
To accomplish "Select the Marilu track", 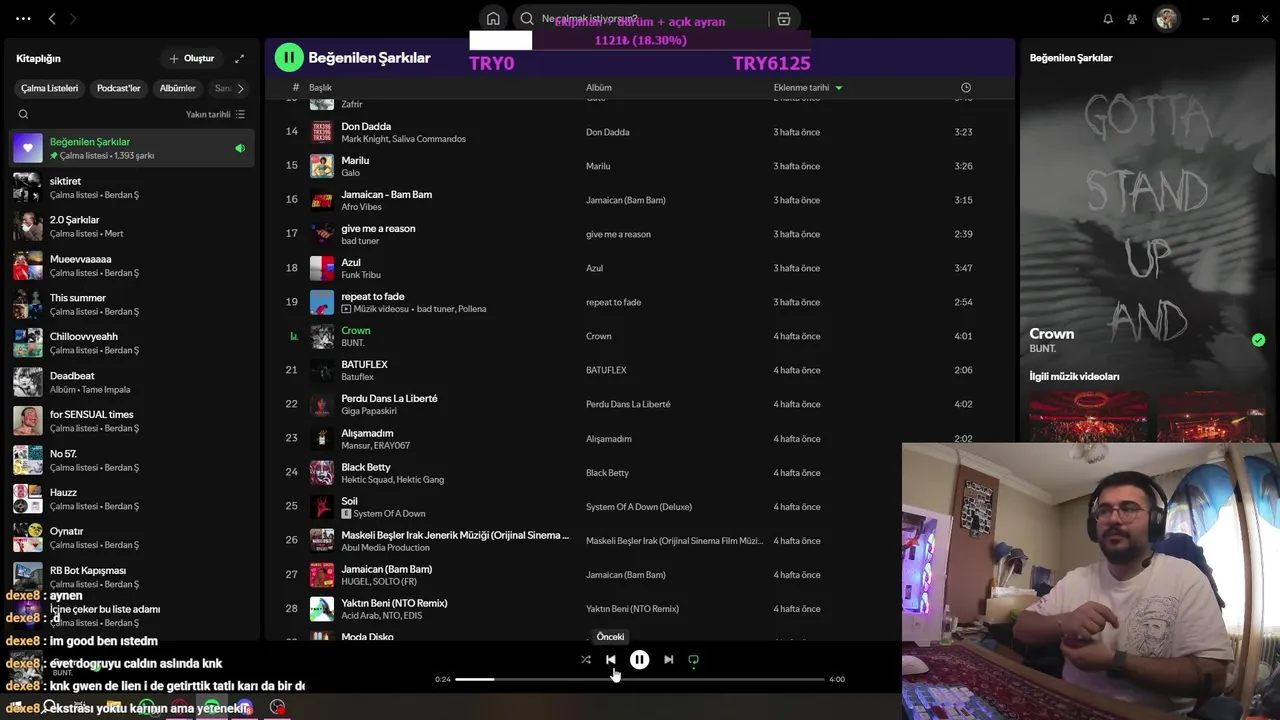I will [x=355, y=160].
